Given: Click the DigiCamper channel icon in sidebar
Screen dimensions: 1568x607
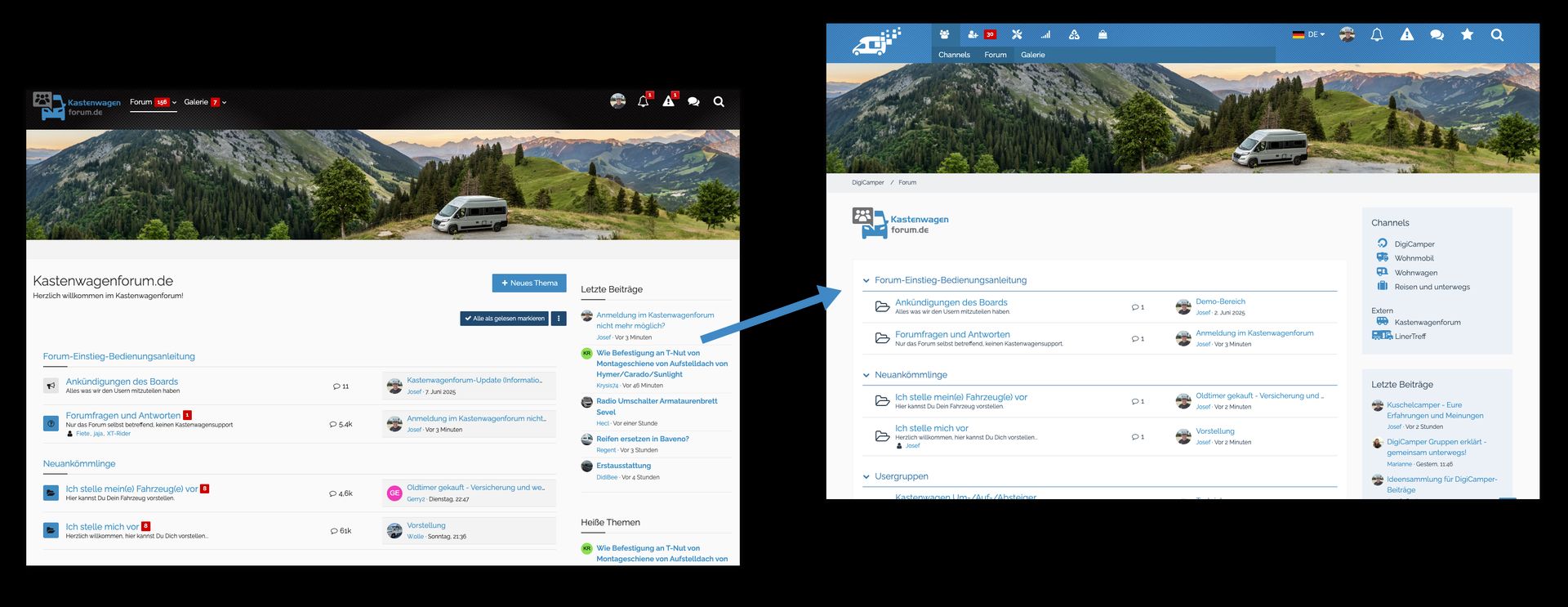Looking at the screenshot, I should [x=1382, y=243].
